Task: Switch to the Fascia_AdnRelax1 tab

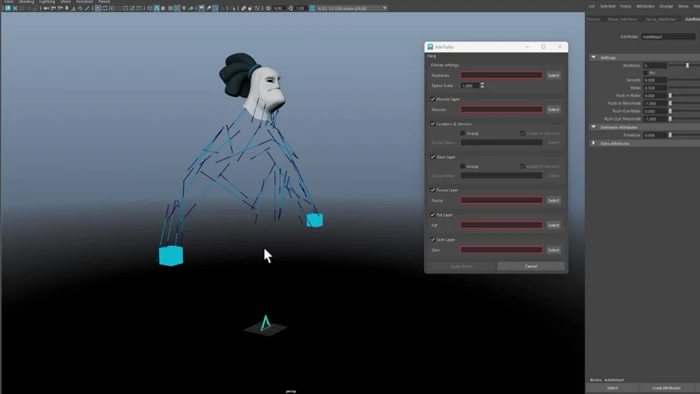Action: (x=661, y=19)
